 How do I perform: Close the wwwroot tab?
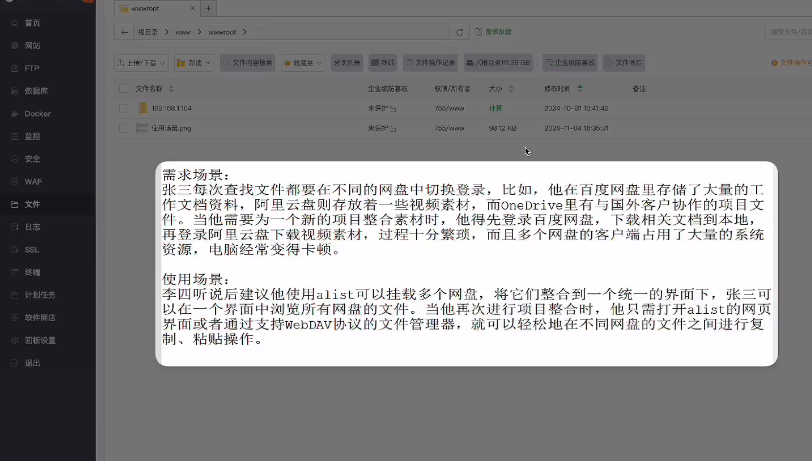[x=193, y=8]
